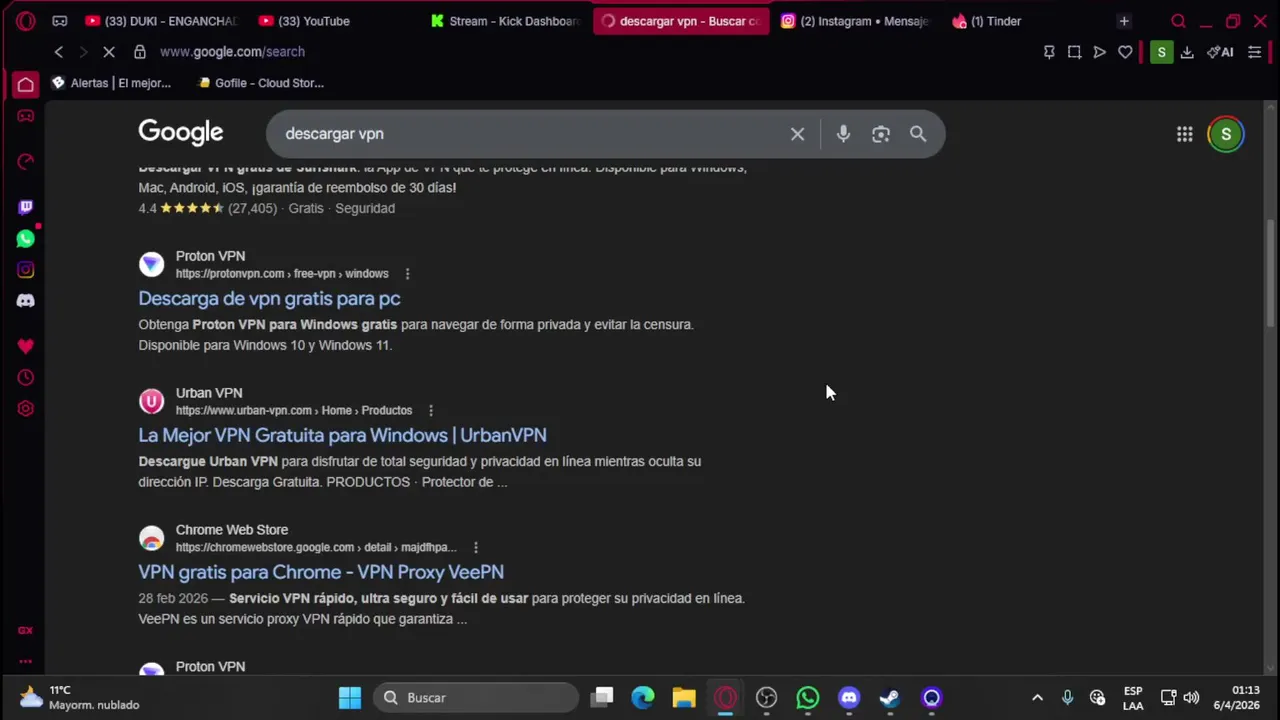Image resolution: width=1280 pixels, height=720 pixels.
Task: Open GX Control speedometer icon in sidebar
Action: (x=26, y=161)
